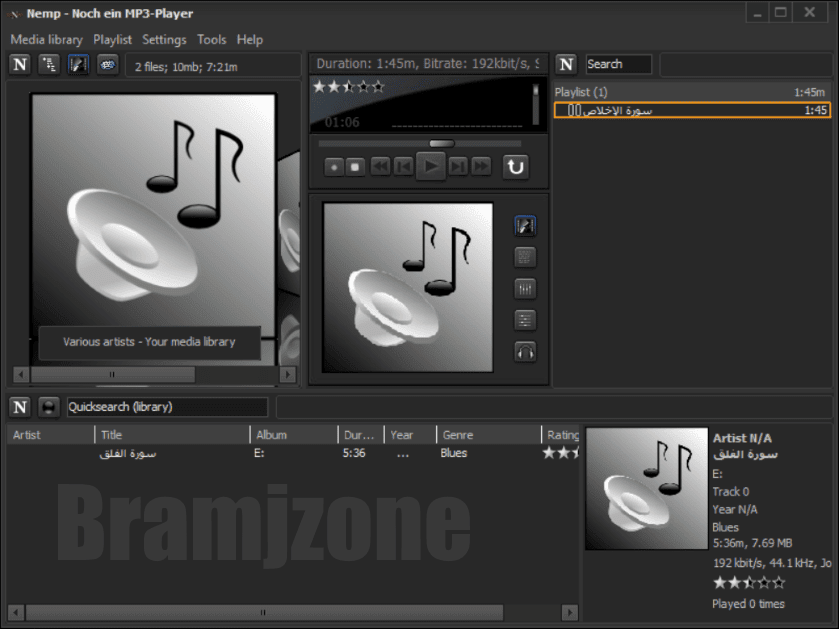This screenshot has height=629, width=839.
Task: Open the Settings menu
Action: click(x=164, y=40)
